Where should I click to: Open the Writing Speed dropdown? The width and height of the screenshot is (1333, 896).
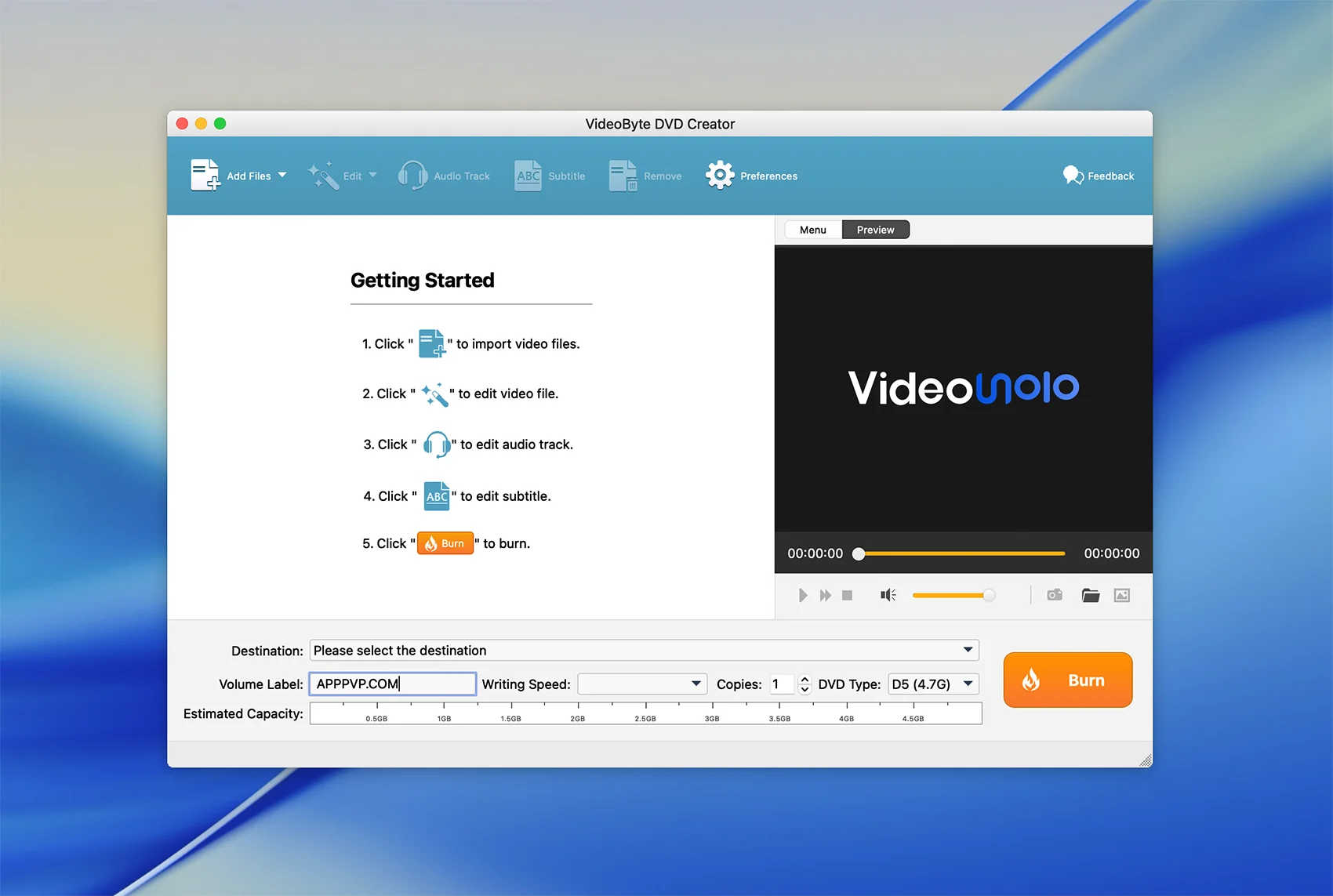695,684
